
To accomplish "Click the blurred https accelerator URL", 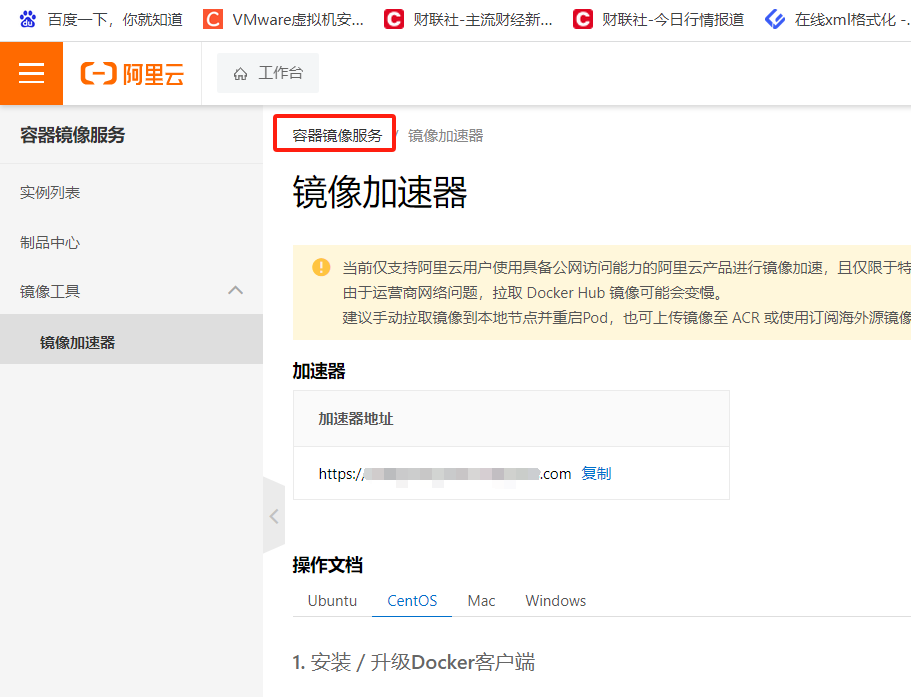I will point(444,473).
